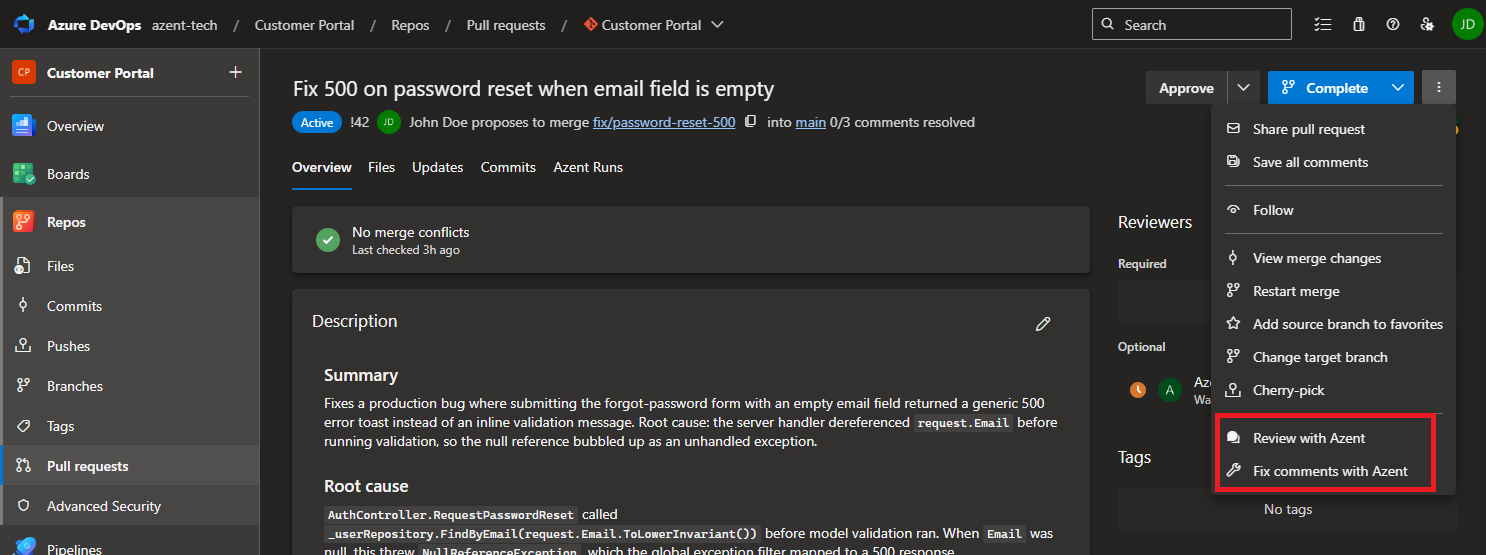Click the plus icon beside Customer Portal
This screenshot has width=1486, height=555.
(x=236, y=72)
